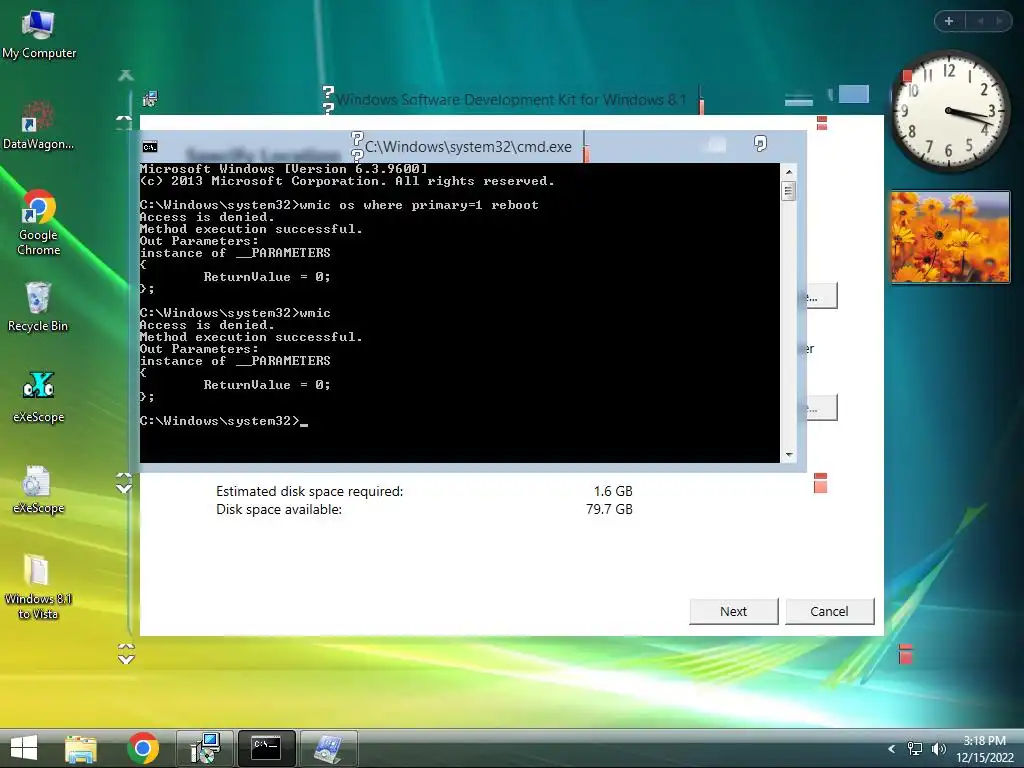
Task: Click the 'Disk space available:' label
Action: click(x=279, y=509)
